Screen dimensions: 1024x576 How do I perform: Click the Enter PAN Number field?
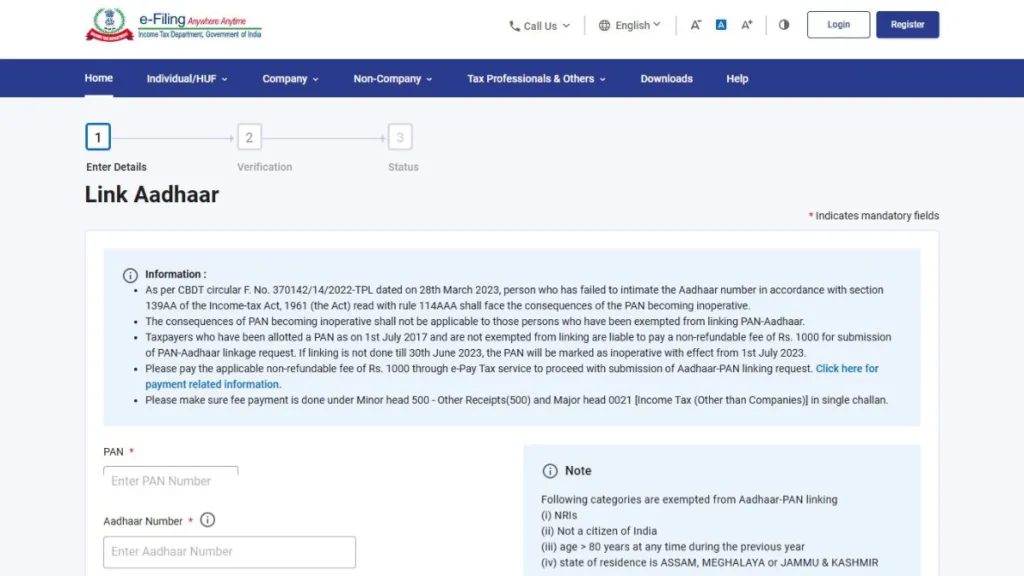[170, 481]
